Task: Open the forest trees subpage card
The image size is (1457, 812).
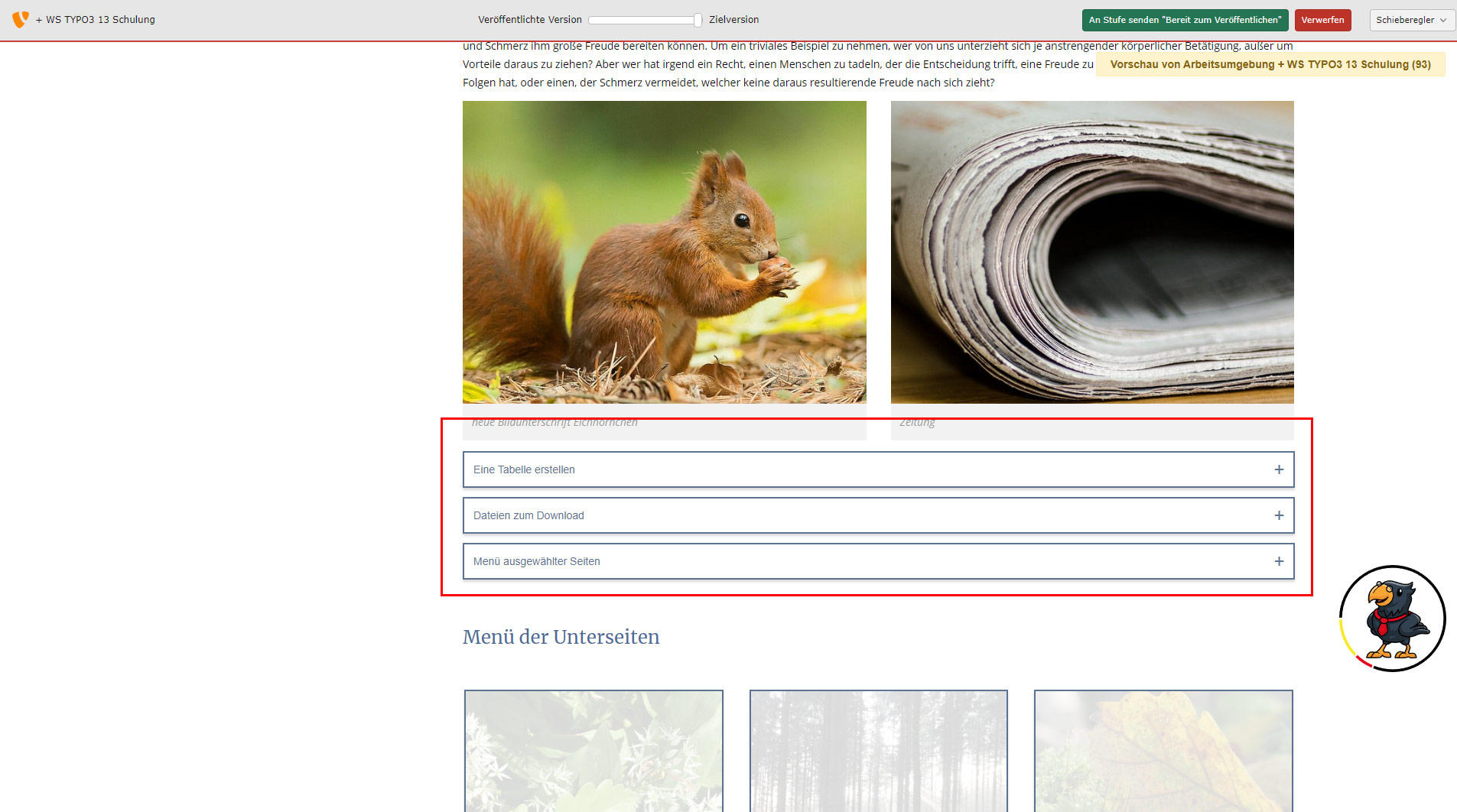Action: click(879, 751)
